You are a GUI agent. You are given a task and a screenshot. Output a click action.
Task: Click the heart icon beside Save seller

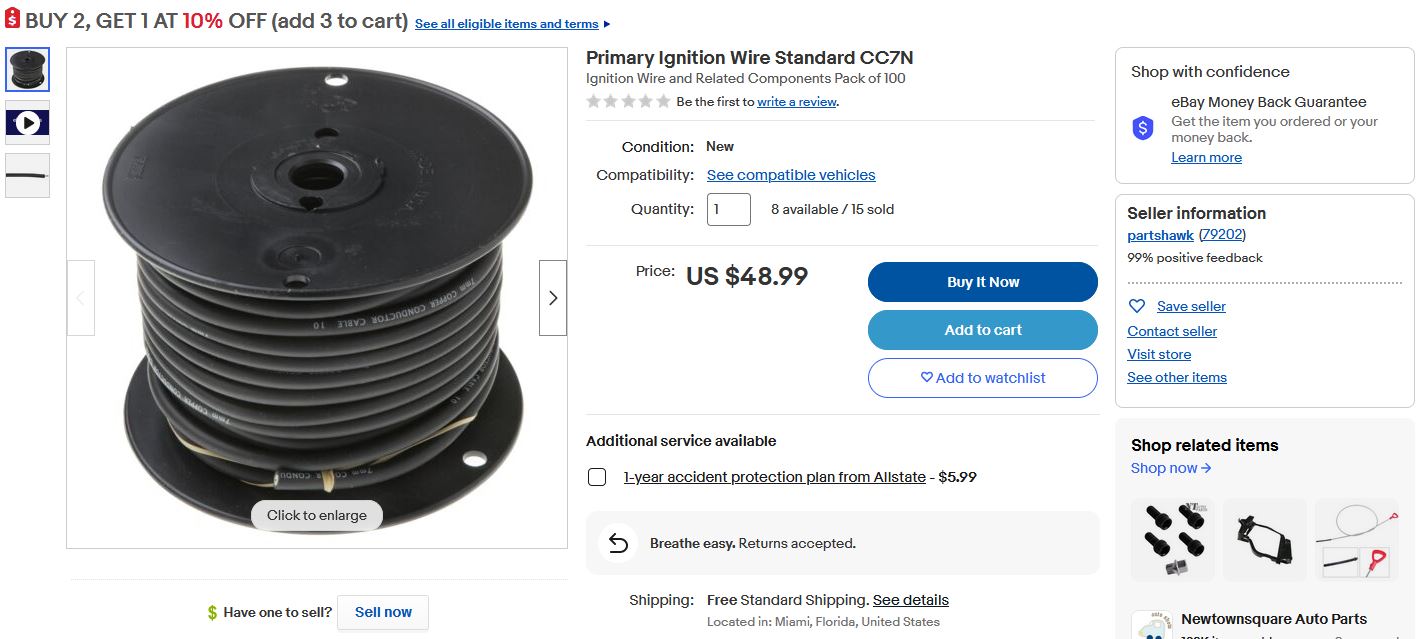[x=1136, y=306]
